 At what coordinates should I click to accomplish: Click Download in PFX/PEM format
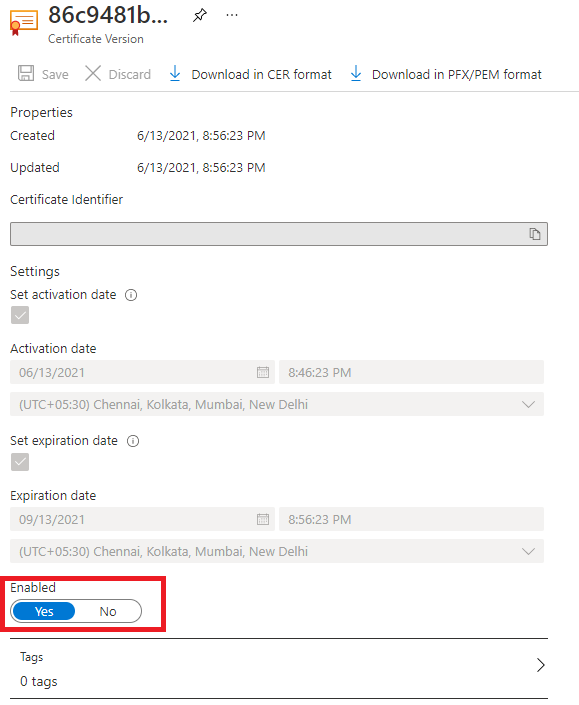[x=445, y=74]
